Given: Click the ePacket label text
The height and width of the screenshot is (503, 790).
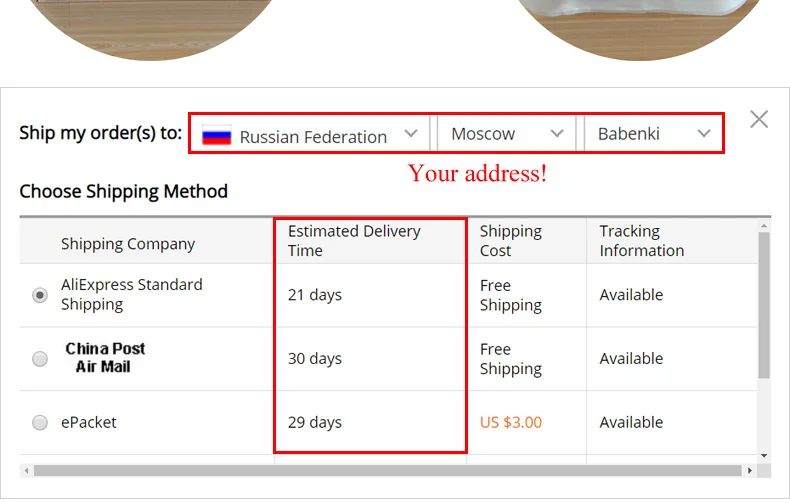Looking at the screenshot, I should tap(89, 422).
